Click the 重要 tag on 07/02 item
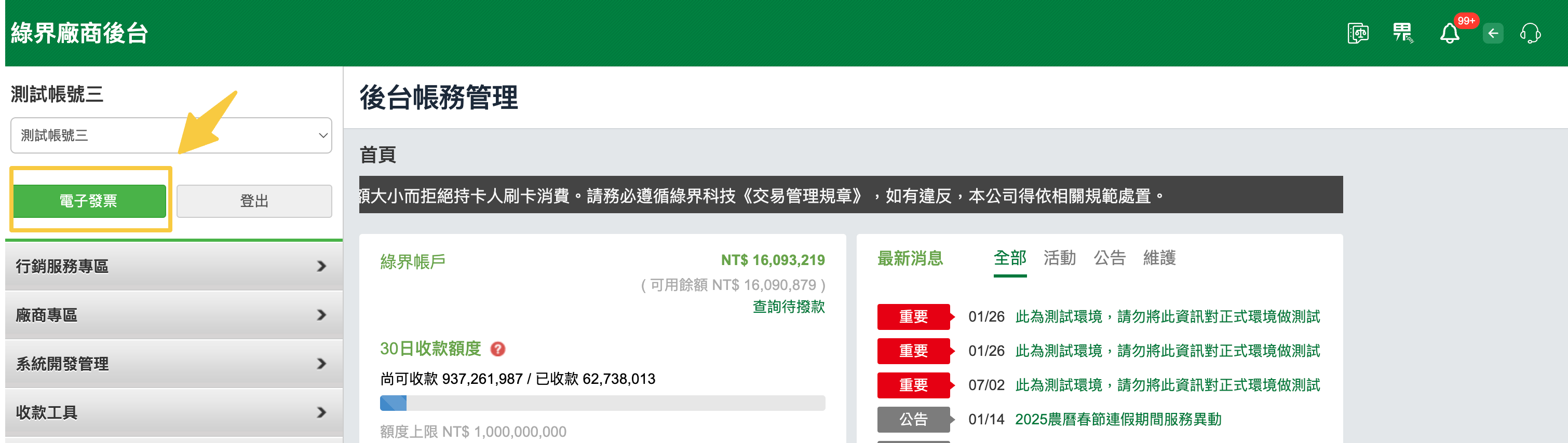This screenshot has width=1568, height=443. 914,385
